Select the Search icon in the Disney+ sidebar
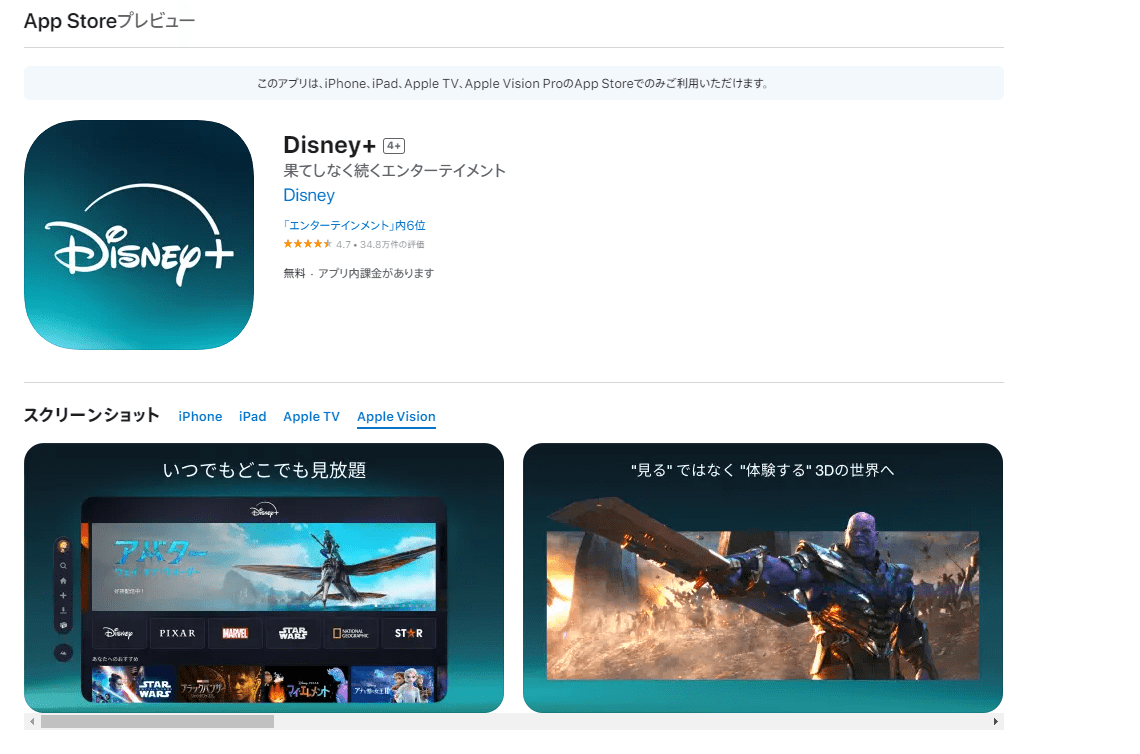Viewport: 1140px width, 754px height. pyautogui.click(x=63, y=565)
